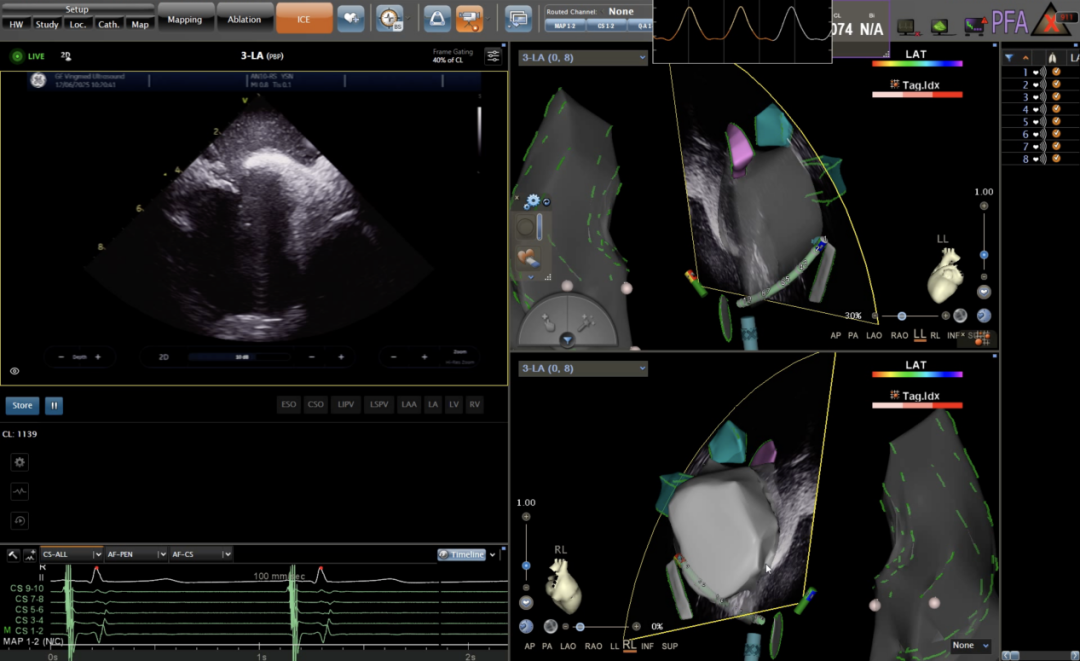This screenshot has height=661, width=1080.
Task: Expand the arrow next to Timeline
Action: click(x=493, y=554)
